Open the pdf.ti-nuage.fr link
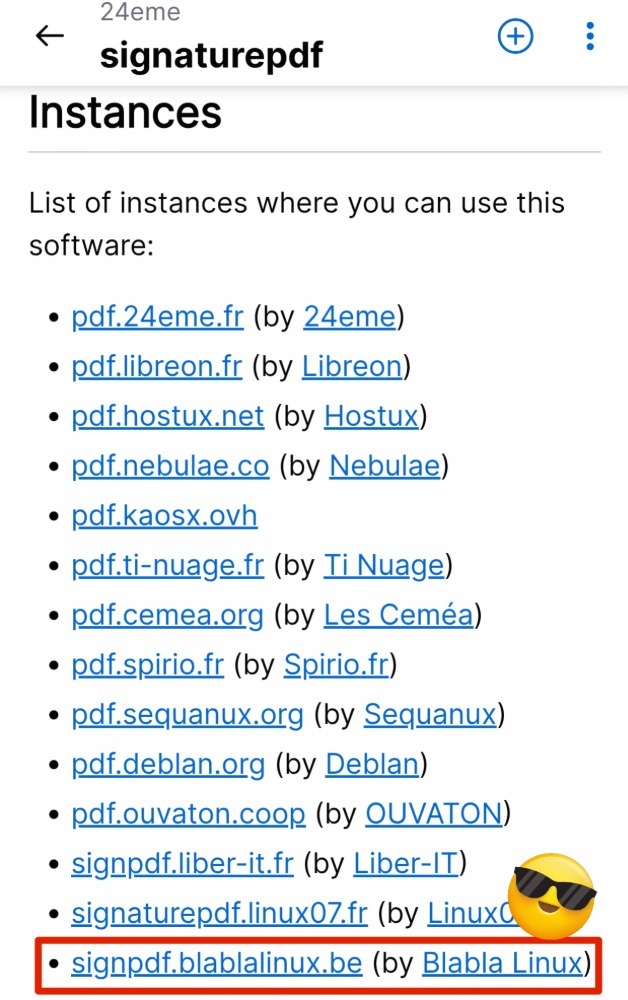628x1000 pixels. tap(167, 566)
